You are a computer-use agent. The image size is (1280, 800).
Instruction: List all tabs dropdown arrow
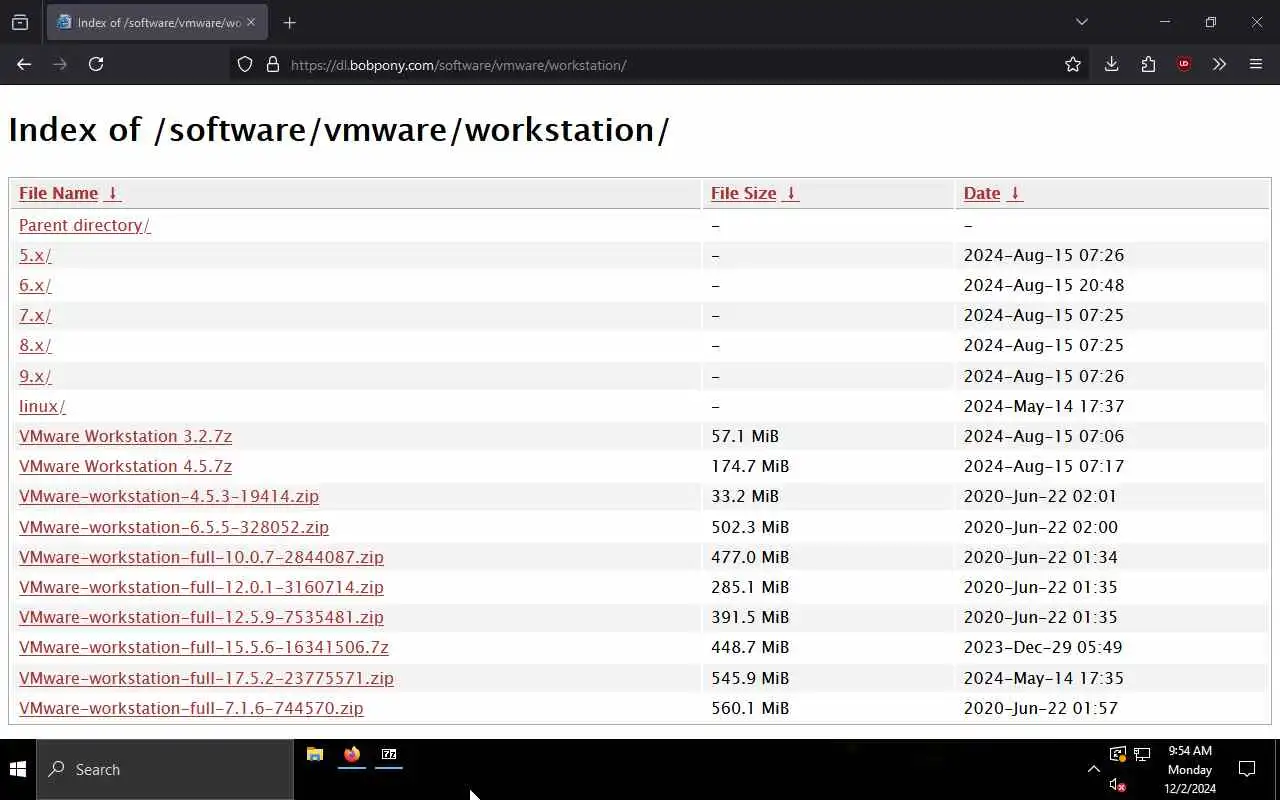1081,22
